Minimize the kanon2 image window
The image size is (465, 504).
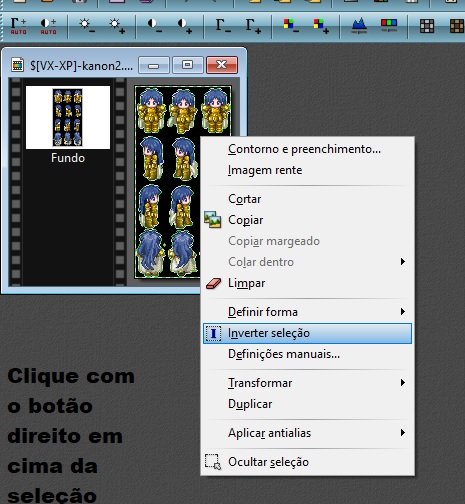pos(154,65)
